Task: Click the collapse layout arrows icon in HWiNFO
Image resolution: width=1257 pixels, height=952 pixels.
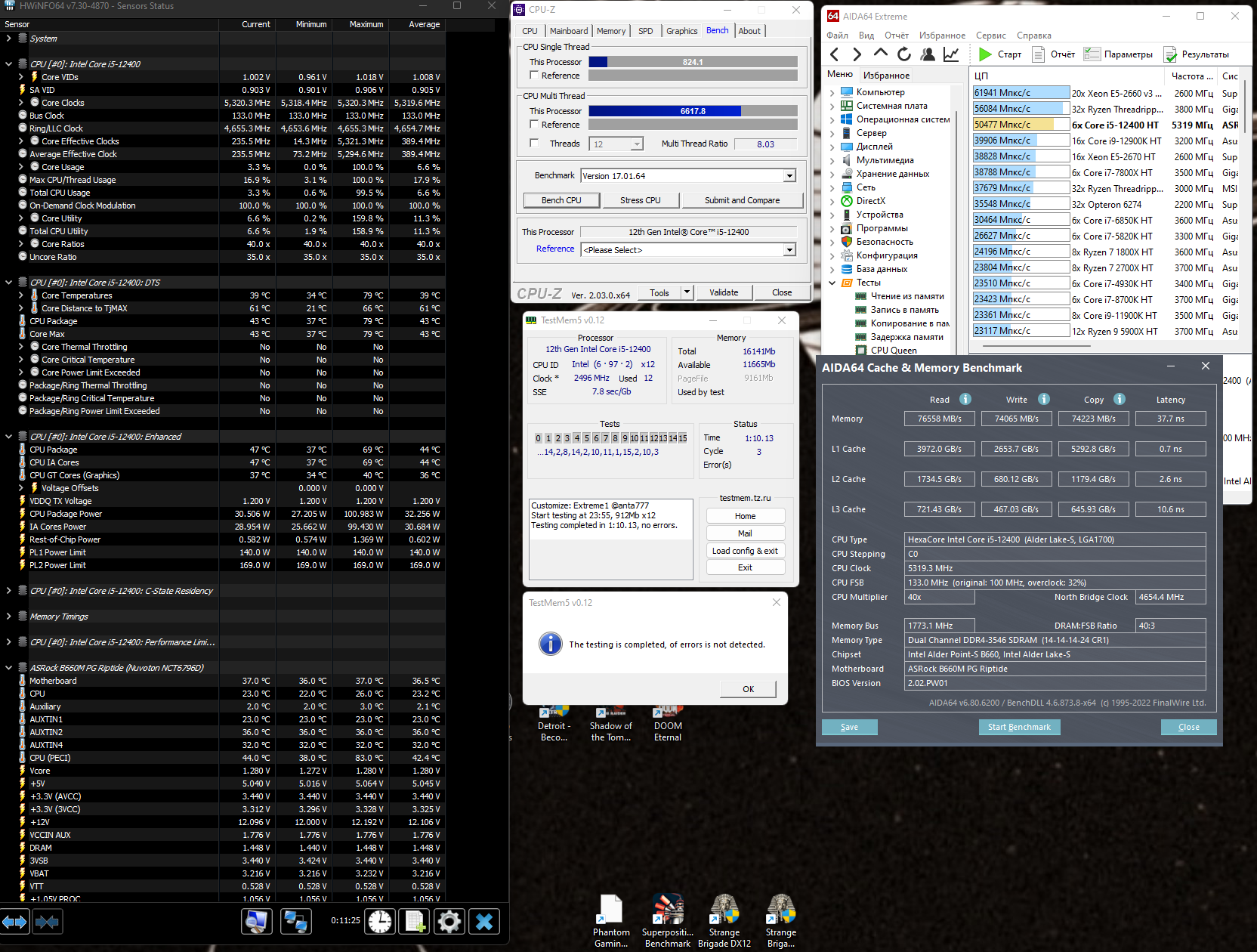Action: [x=47, y=921]
